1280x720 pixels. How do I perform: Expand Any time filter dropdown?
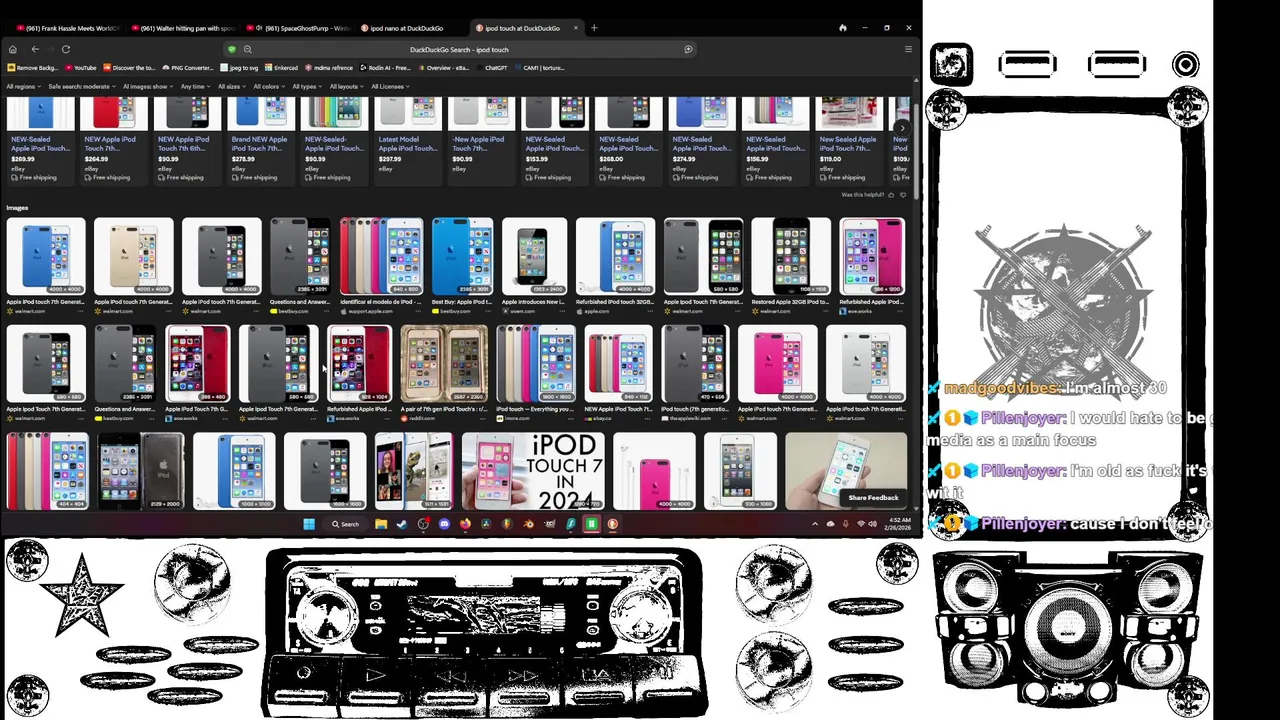pyautogui.click(x=195, y=87)
